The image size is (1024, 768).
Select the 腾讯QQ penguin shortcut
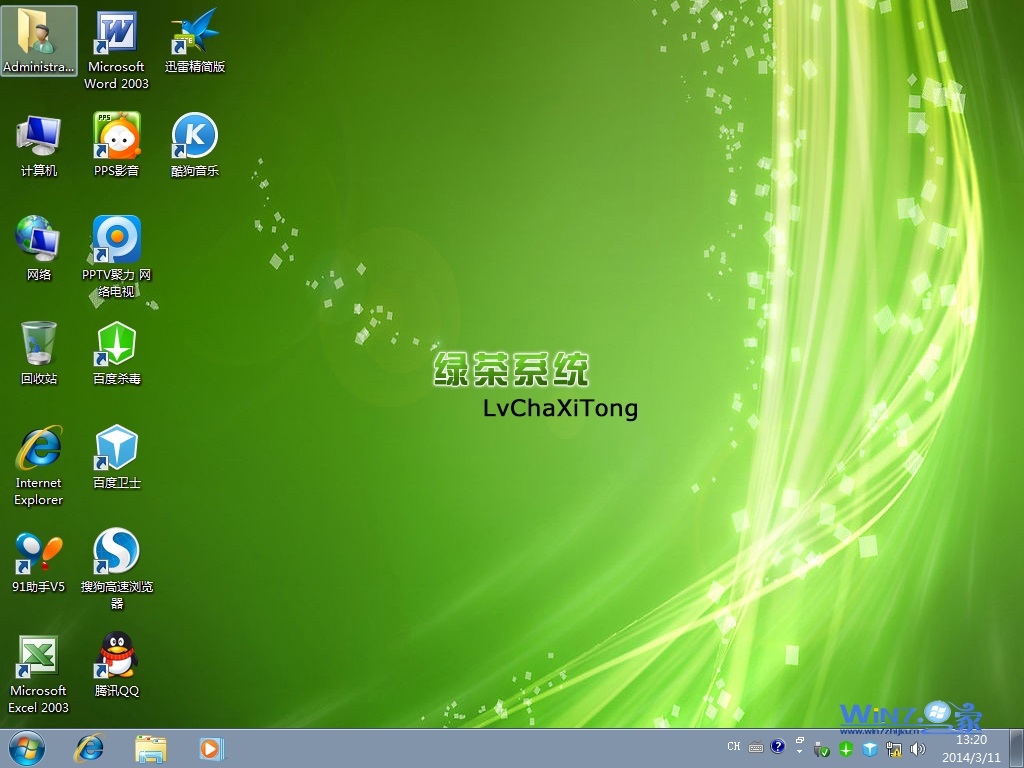coord(116,665)
